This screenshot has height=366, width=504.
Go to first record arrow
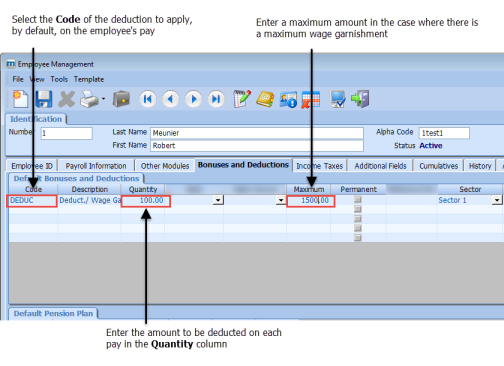[x=148, y=99]
